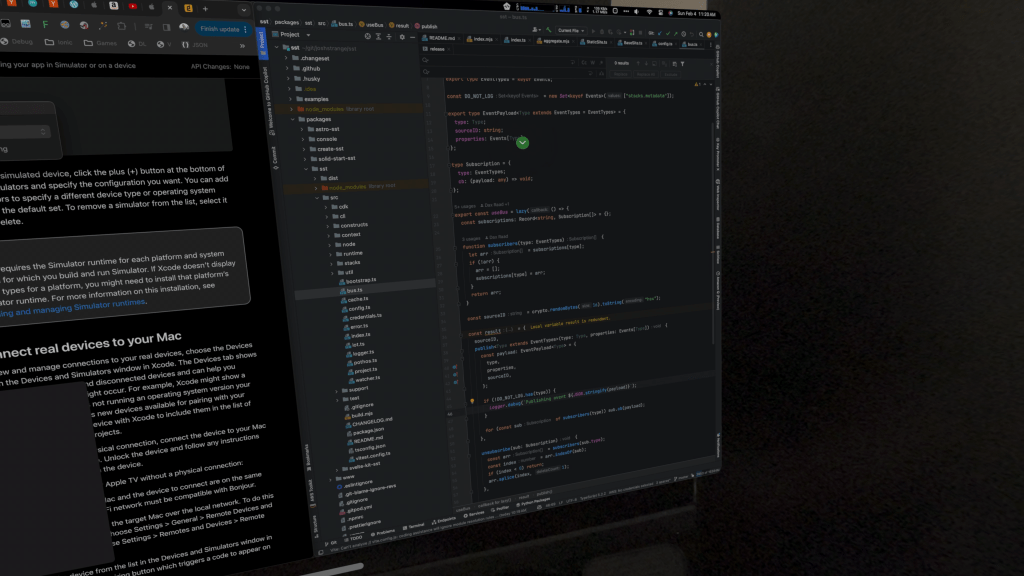
Task: Collapse the packages folder in project tree
Action: [293, 119]
